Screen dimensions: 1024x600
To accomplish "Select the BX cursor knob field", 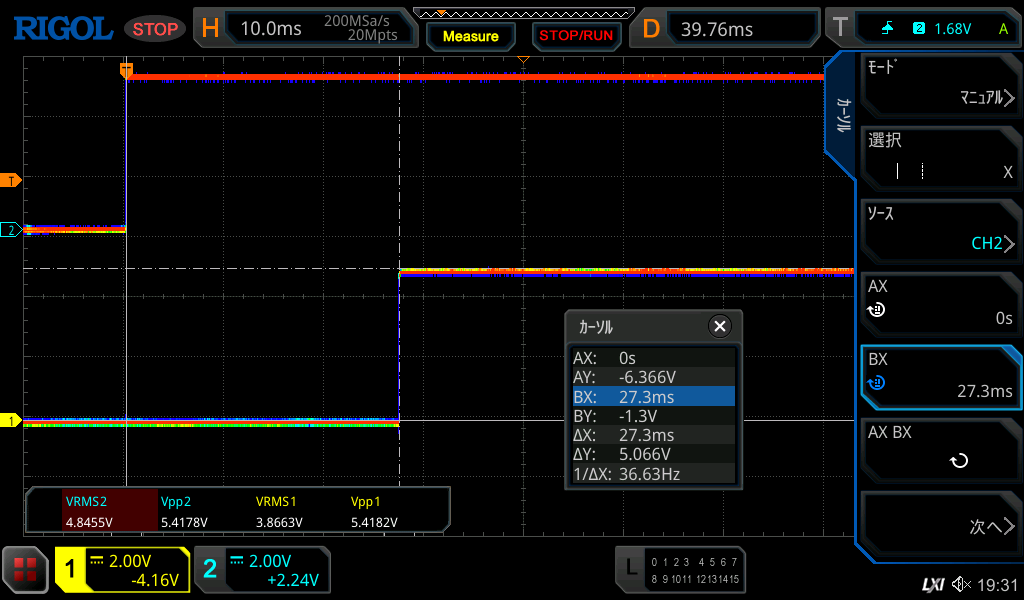I will click(x=940, y=376).
